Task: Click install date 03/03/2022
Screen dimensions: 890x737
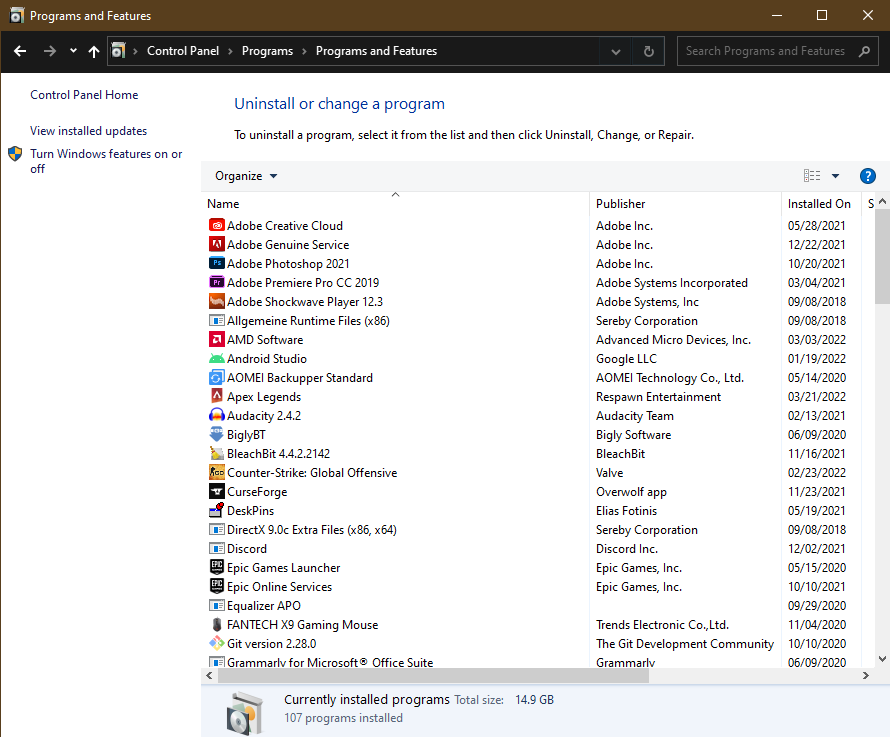Action: tap(817, 340)
